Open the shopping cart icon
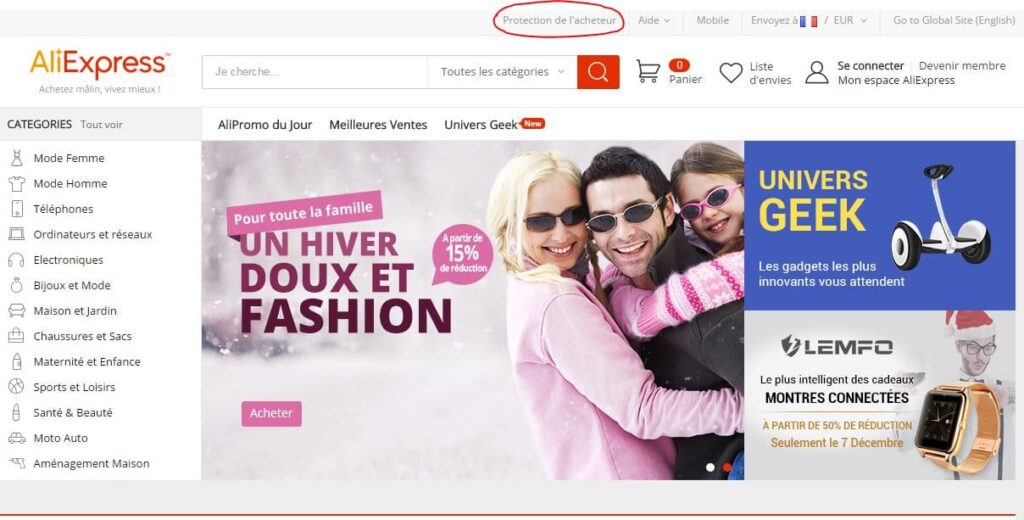 pyautogui.click(x=648, y=72)
